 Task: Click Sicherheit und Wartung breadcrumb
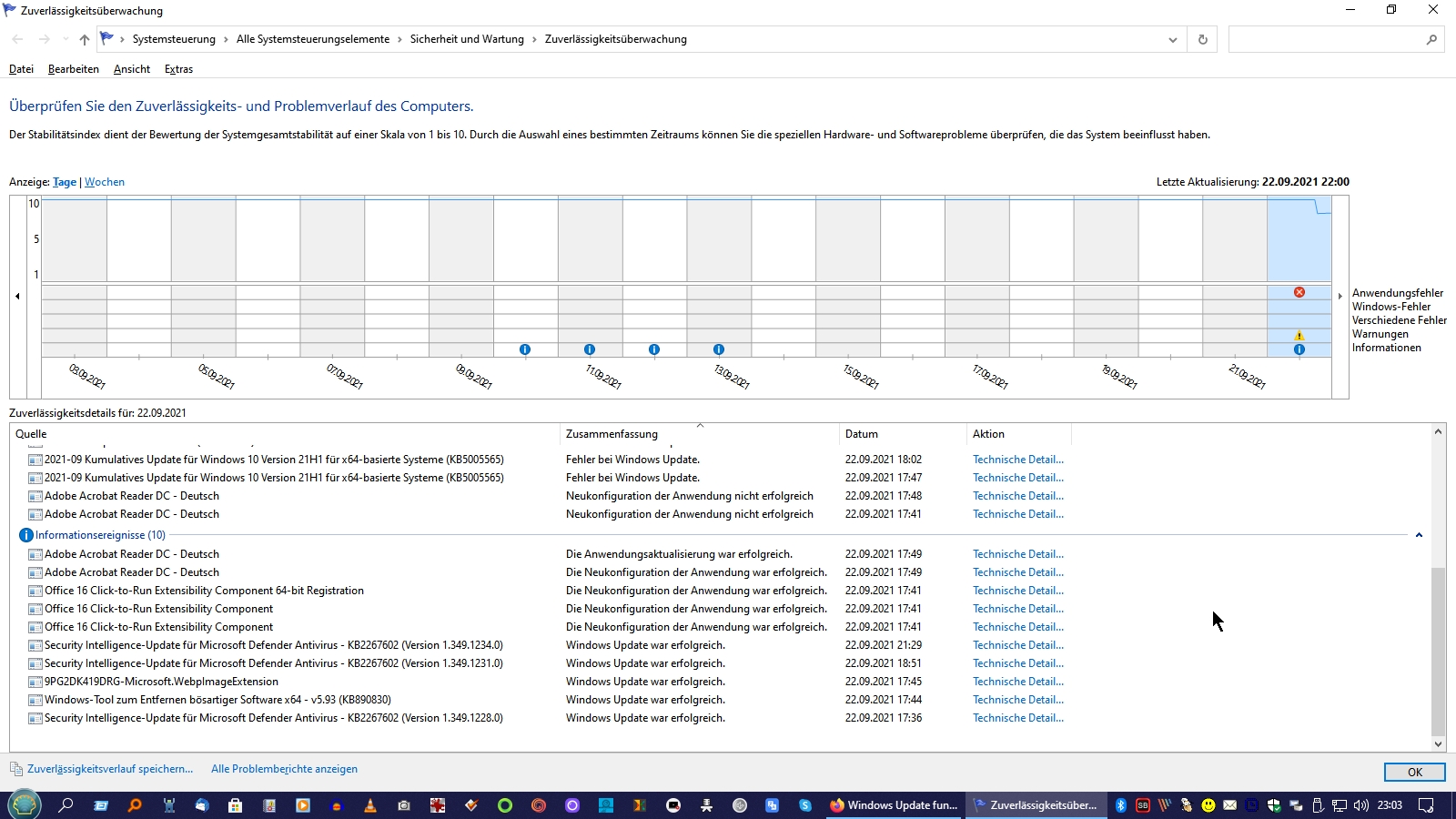pos(467,39)
